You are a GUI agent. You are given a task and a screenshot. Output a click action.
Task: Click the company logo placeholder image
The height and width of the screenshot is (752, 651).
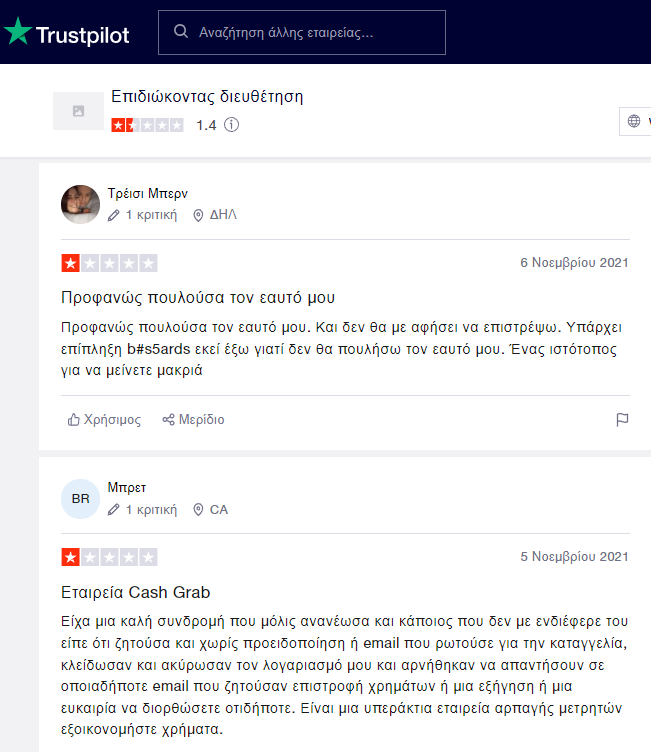[78, 111]
